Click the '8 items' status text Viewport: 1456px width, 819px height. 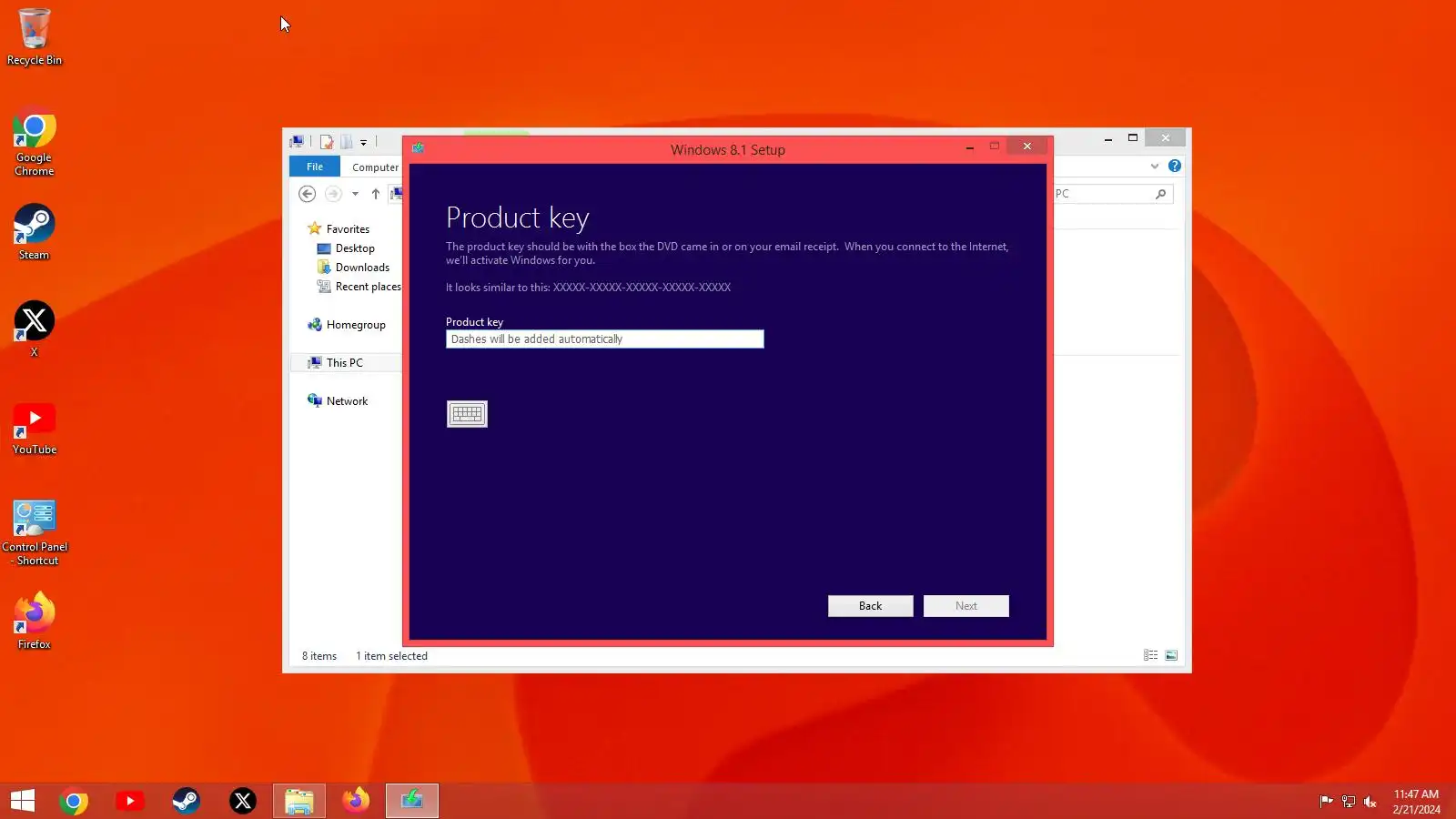click(x=319, y=656)
